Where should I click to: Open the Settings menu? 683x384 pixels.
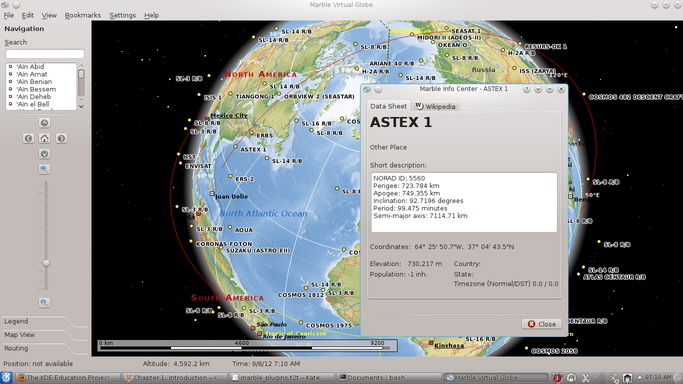pos(122,15)
